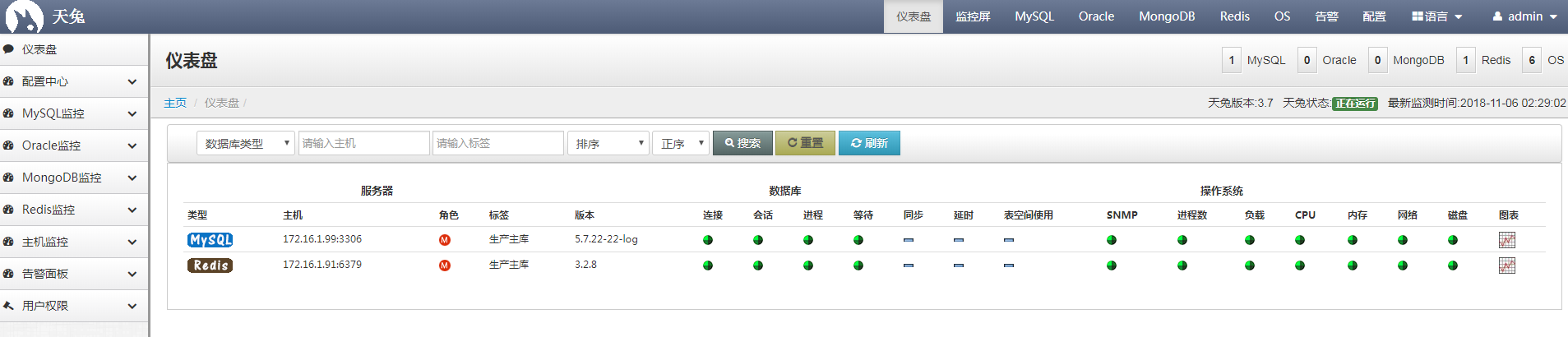Open the chart icon for Redis row
Image resolution: width=1568 pixels, height=337 pixels.
pyautogui.click(x=1507, y=265)
